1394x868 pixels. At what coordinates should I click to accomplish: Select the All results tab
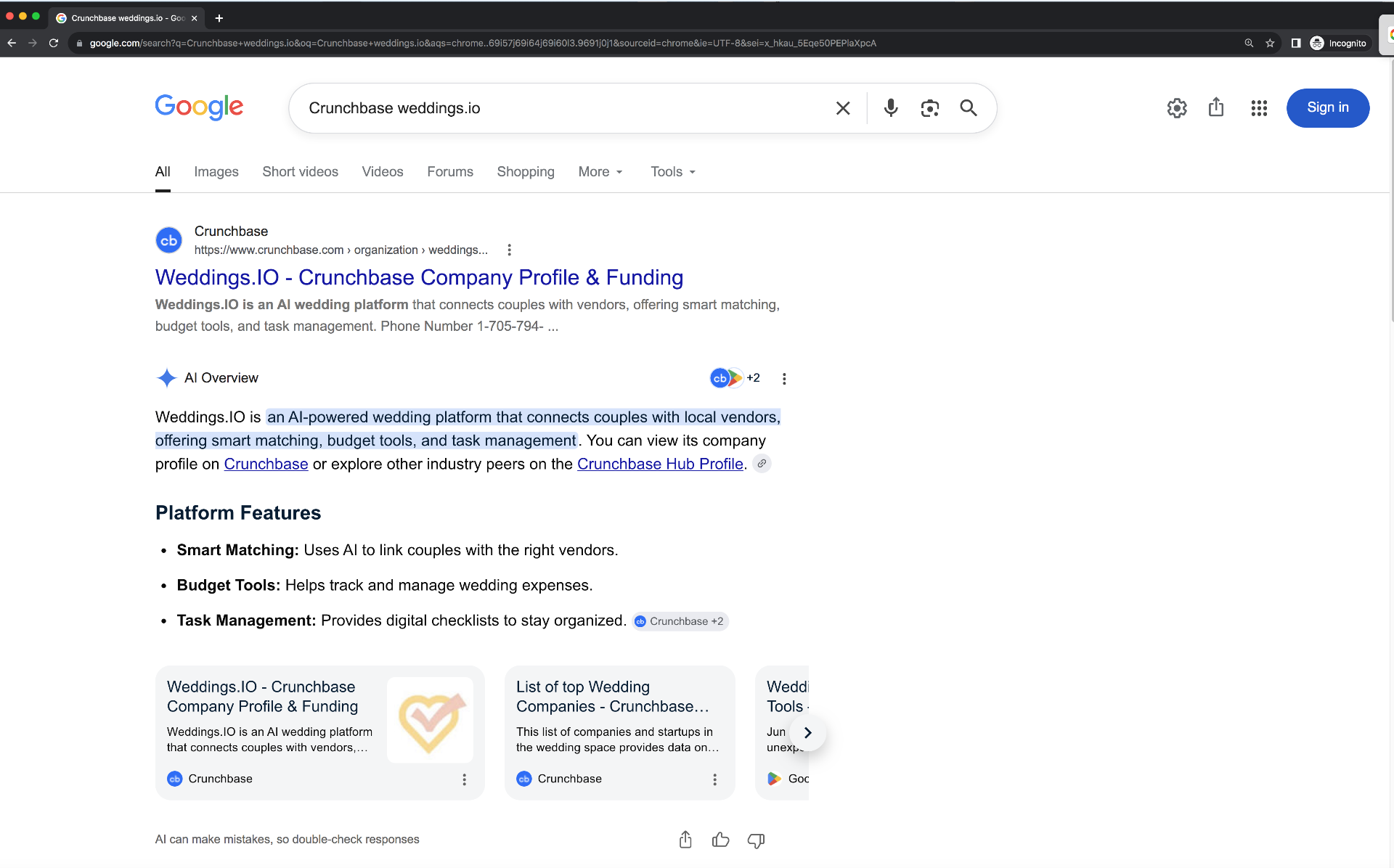click(163, 172)
